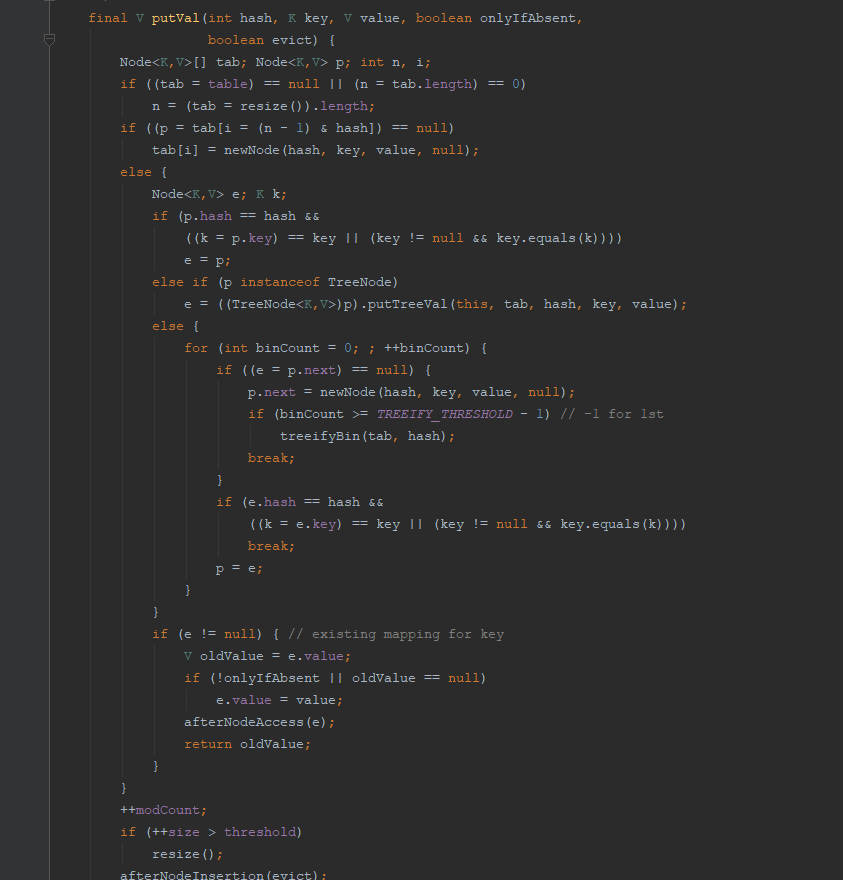Click the putVal method name in signature
This screenshot has width=843, height=880.
(x=175, y=18)
